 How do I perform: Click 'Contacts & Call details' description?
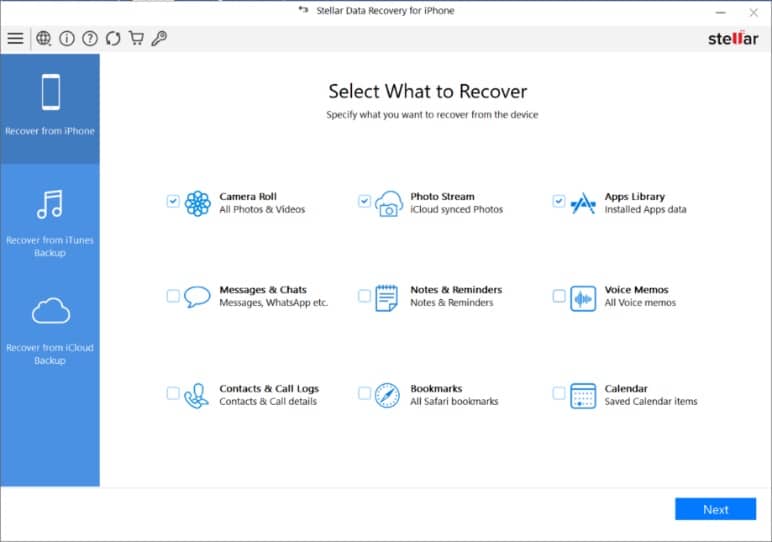point(268,402)
